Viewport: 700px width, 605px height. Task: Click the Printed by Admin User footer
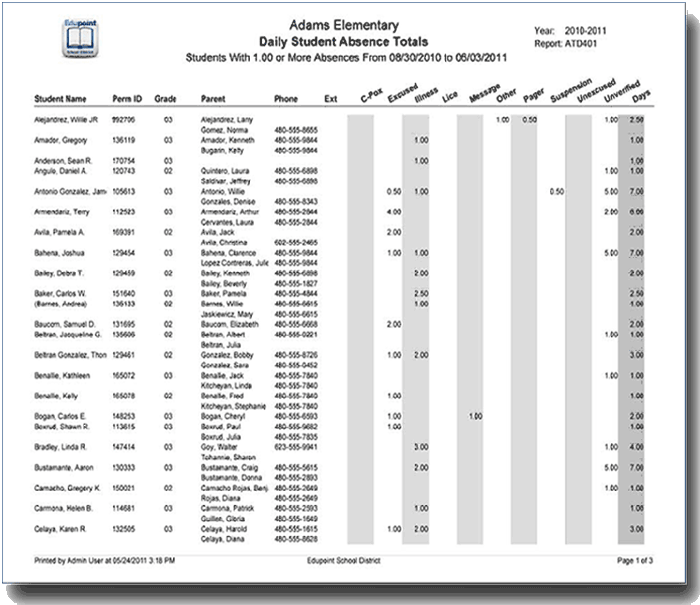coord(104,560)
